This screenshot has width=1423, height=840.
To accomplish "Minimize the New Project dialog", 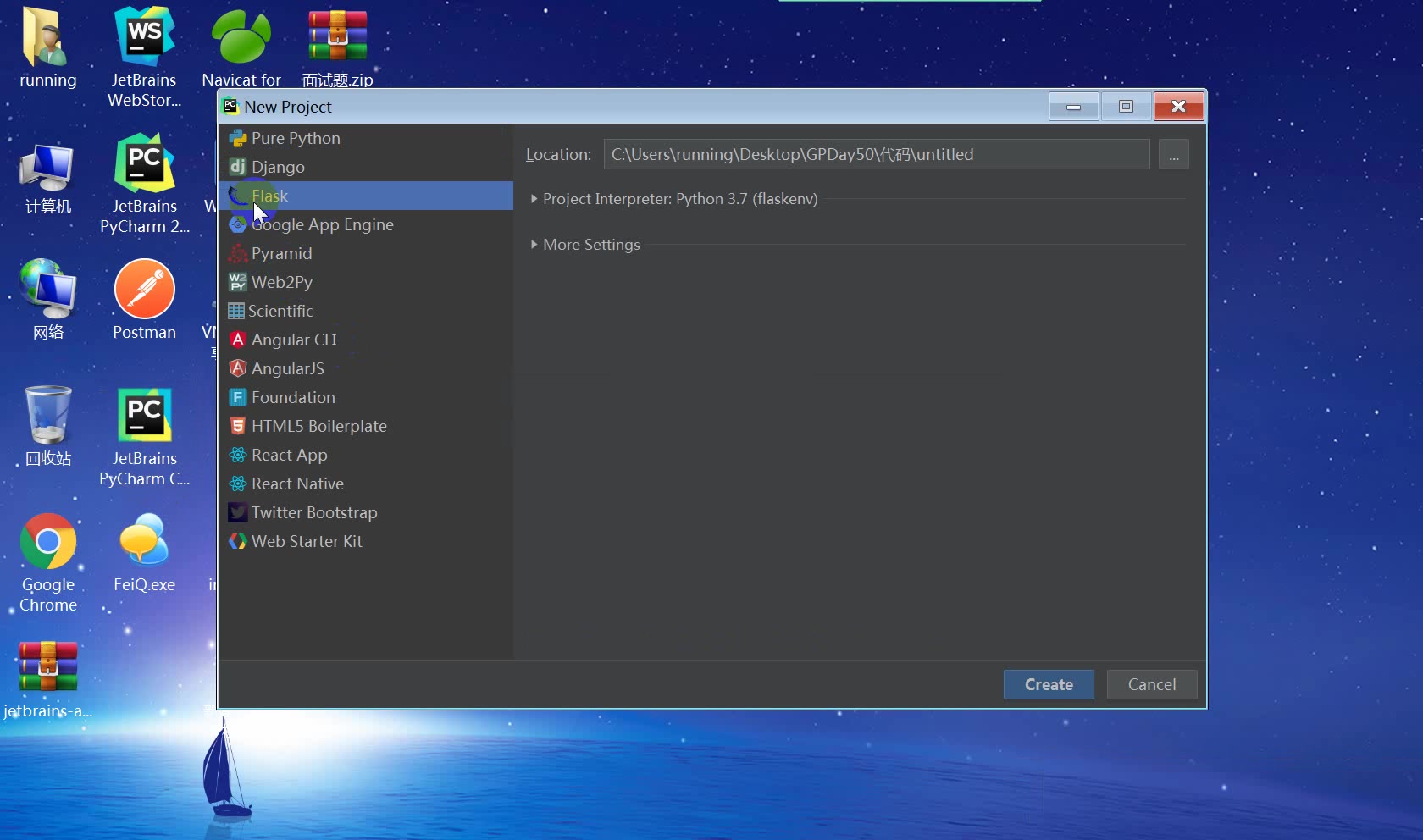I will [x=1073, y=107].
